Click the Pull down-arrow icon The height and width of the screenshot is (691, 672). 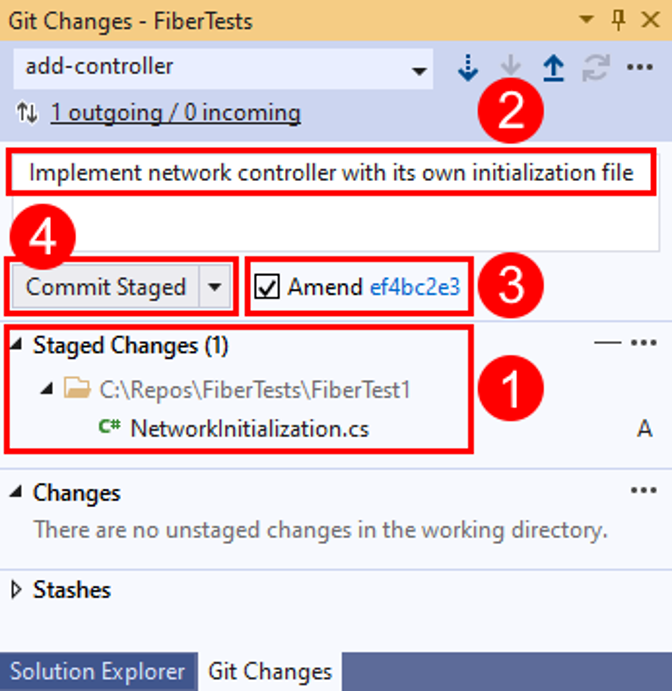click(511, 68)
